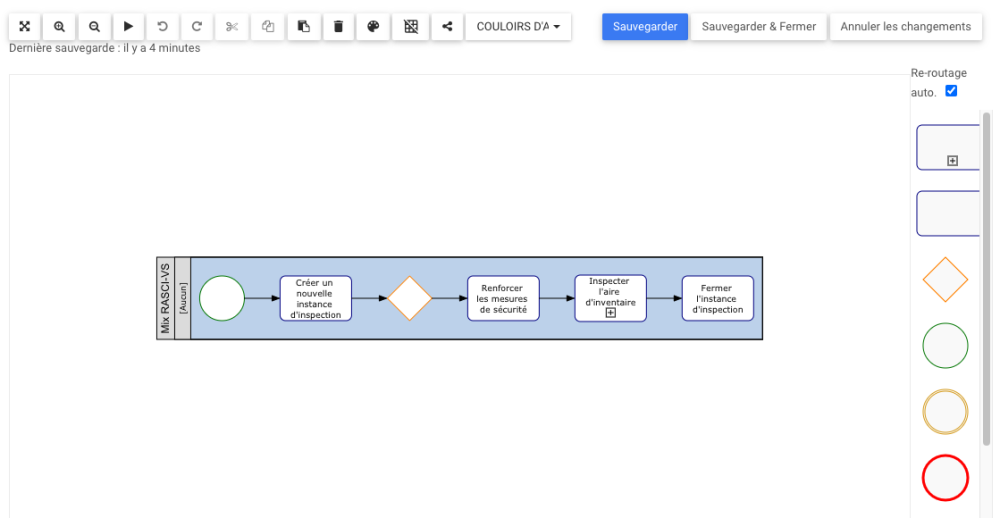The width and height of the screenshot is (1000, 518).
Task: Select the subprocess shape in palette
Action: [948, 147]
